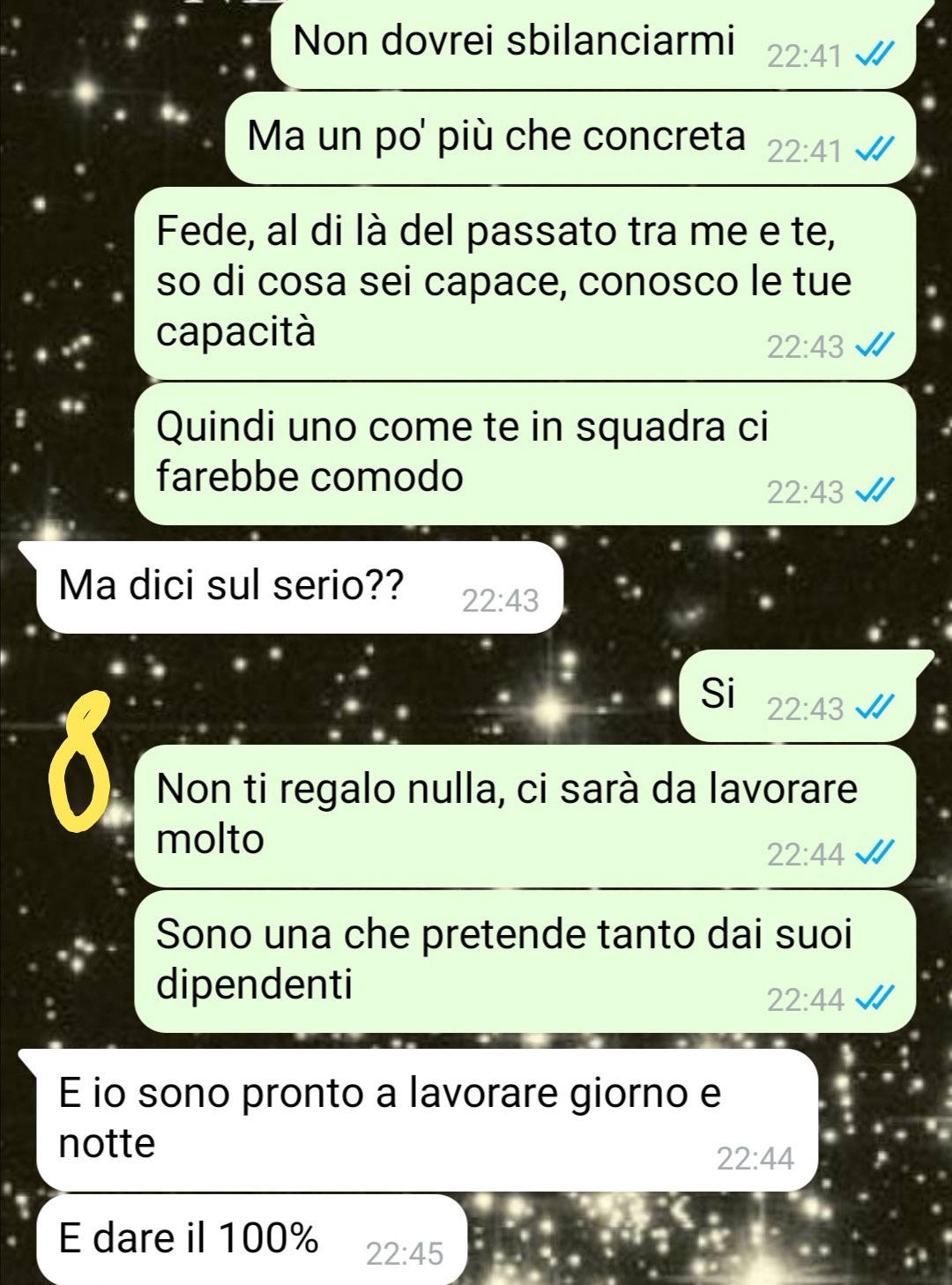Viewport: 952px width, 1285px height.
Task: Tap the 'Non dovrei sbilanciarmi' message text
Action: click(x=514, y=41)
